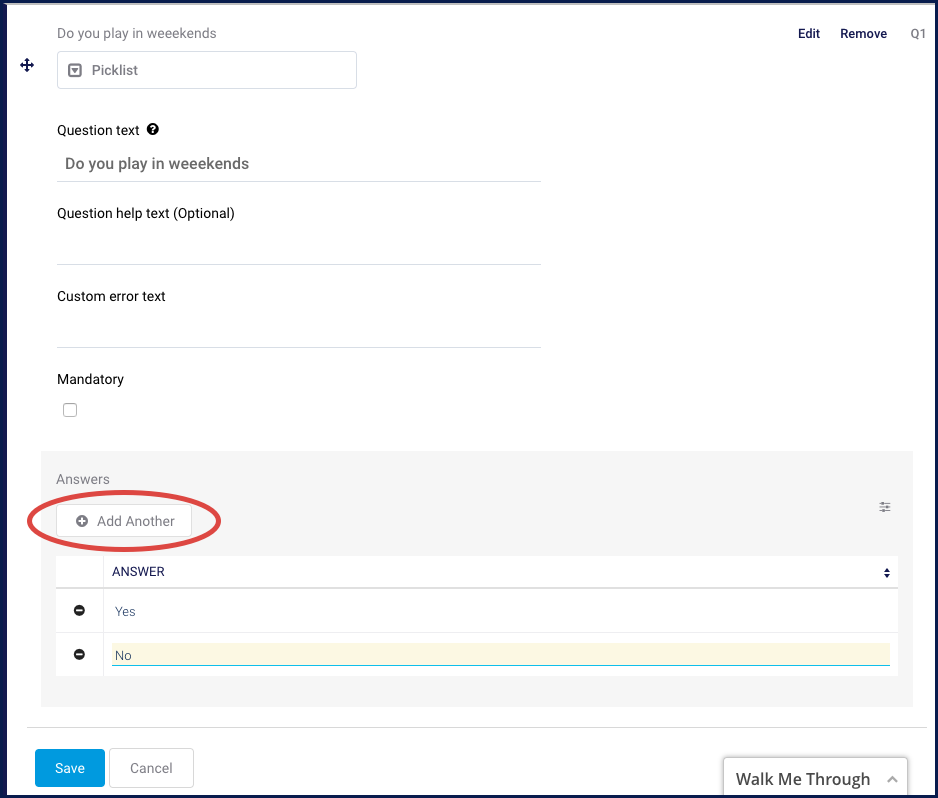Focus the Question text input field
This screenshot has width=938, height=798.
[x=299, y=164]
